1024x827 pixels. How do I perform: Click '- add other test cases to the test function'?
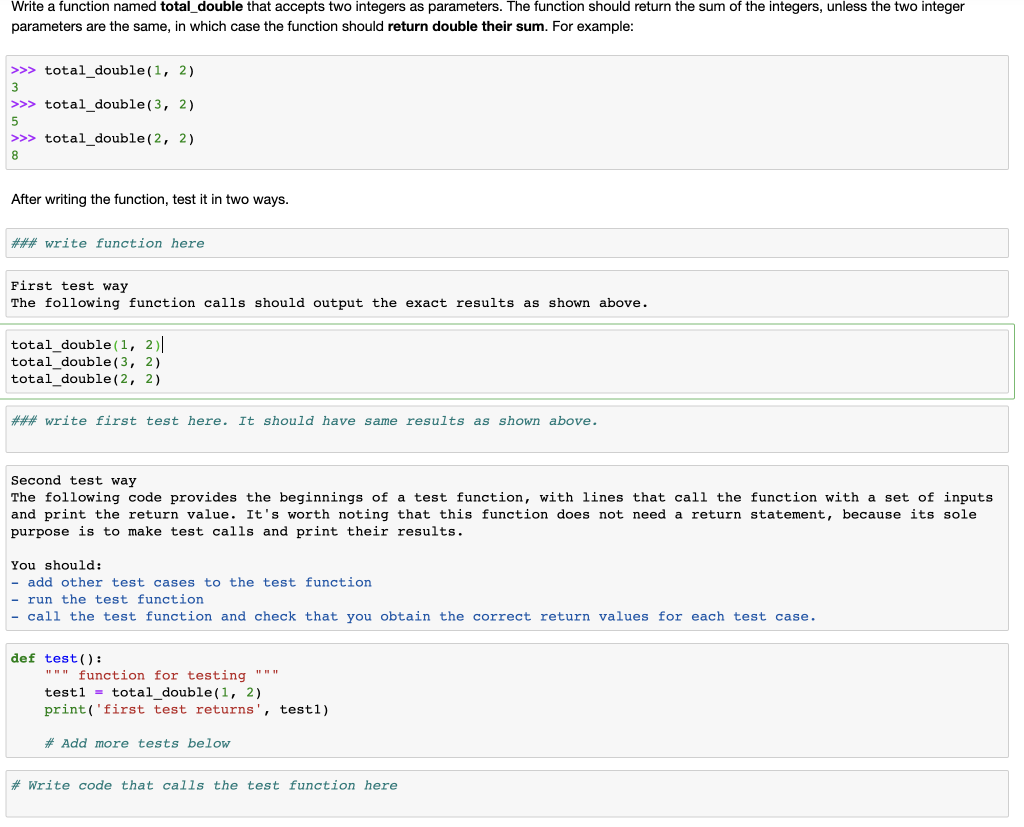191,583
